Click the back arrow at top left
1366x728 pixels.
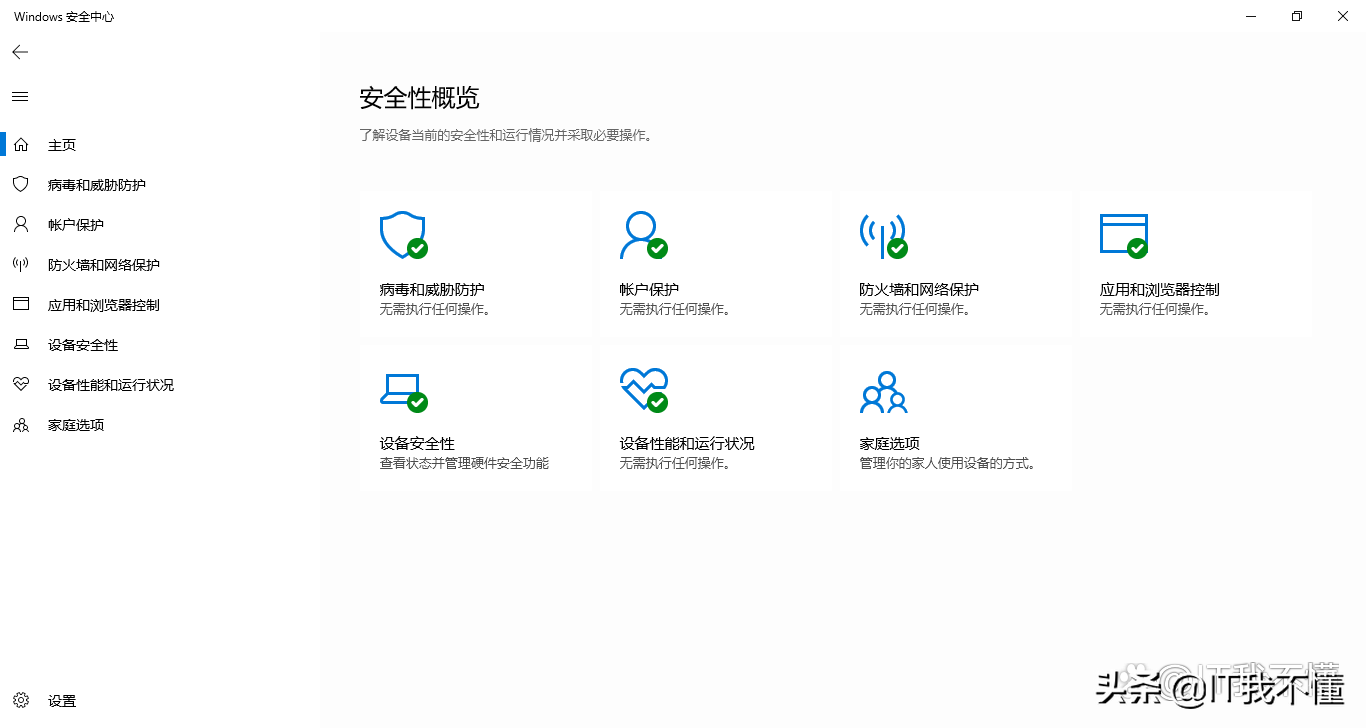[19, 51]
